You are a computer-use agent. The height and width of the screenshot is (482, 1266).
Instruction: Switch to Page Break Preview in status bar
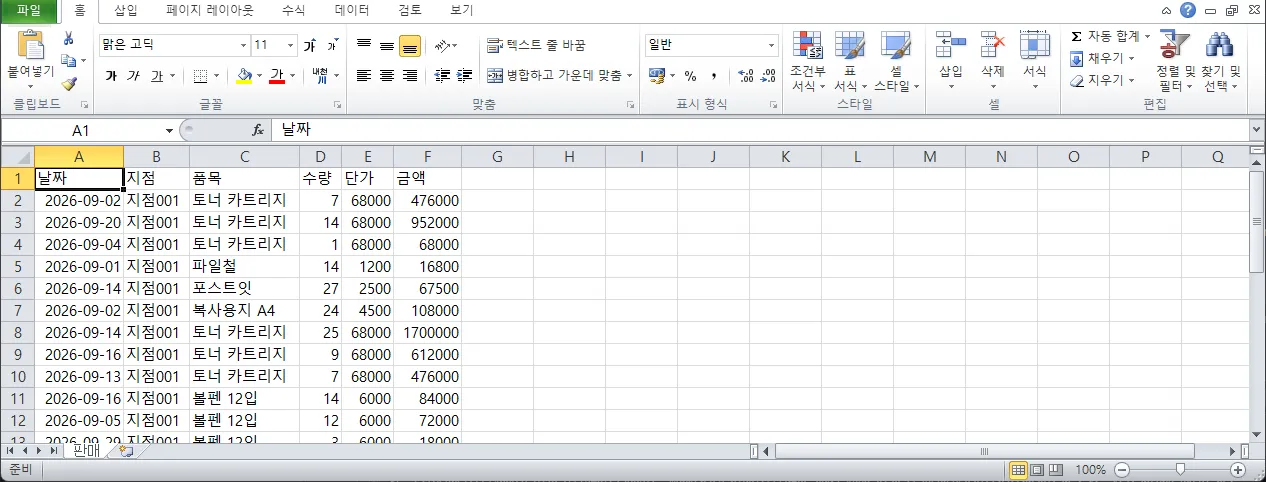click(1055, 470)
